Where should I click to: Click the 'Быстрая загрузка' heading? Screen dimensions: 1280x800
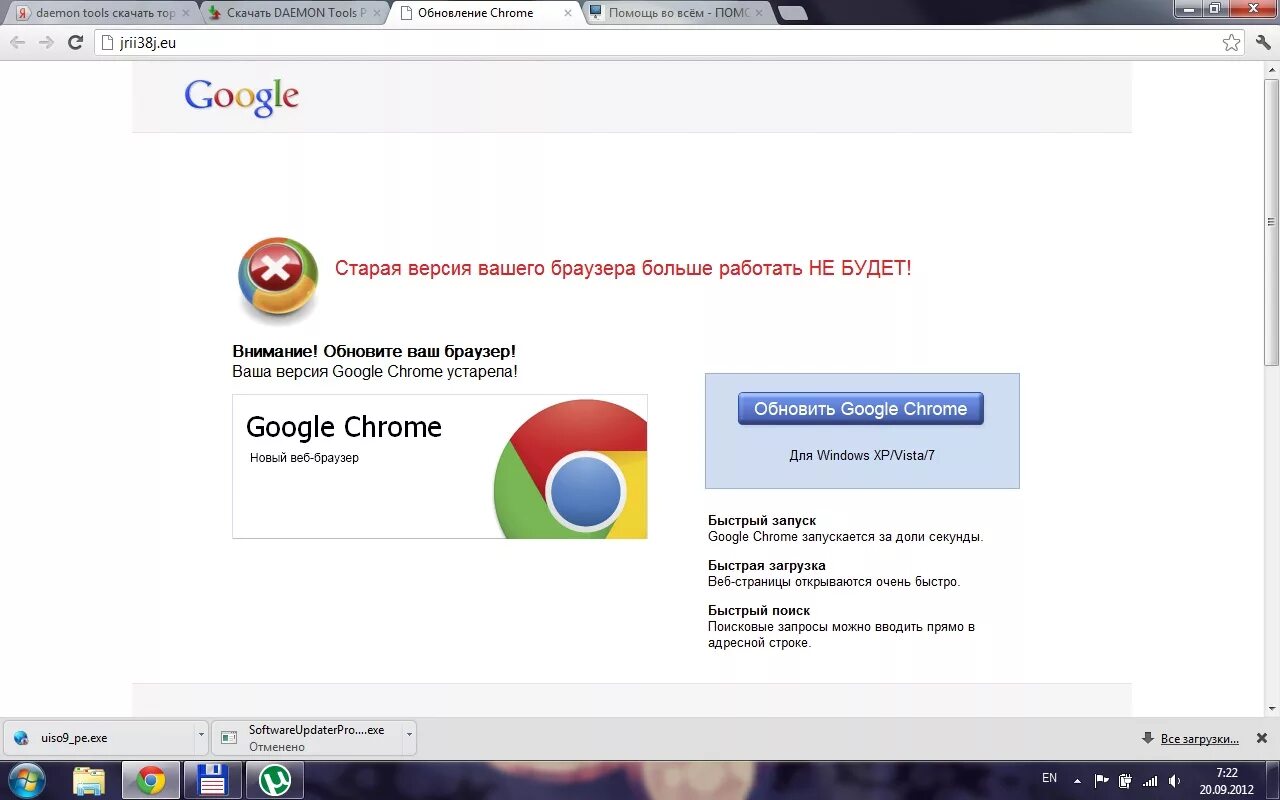click(766, 565)
